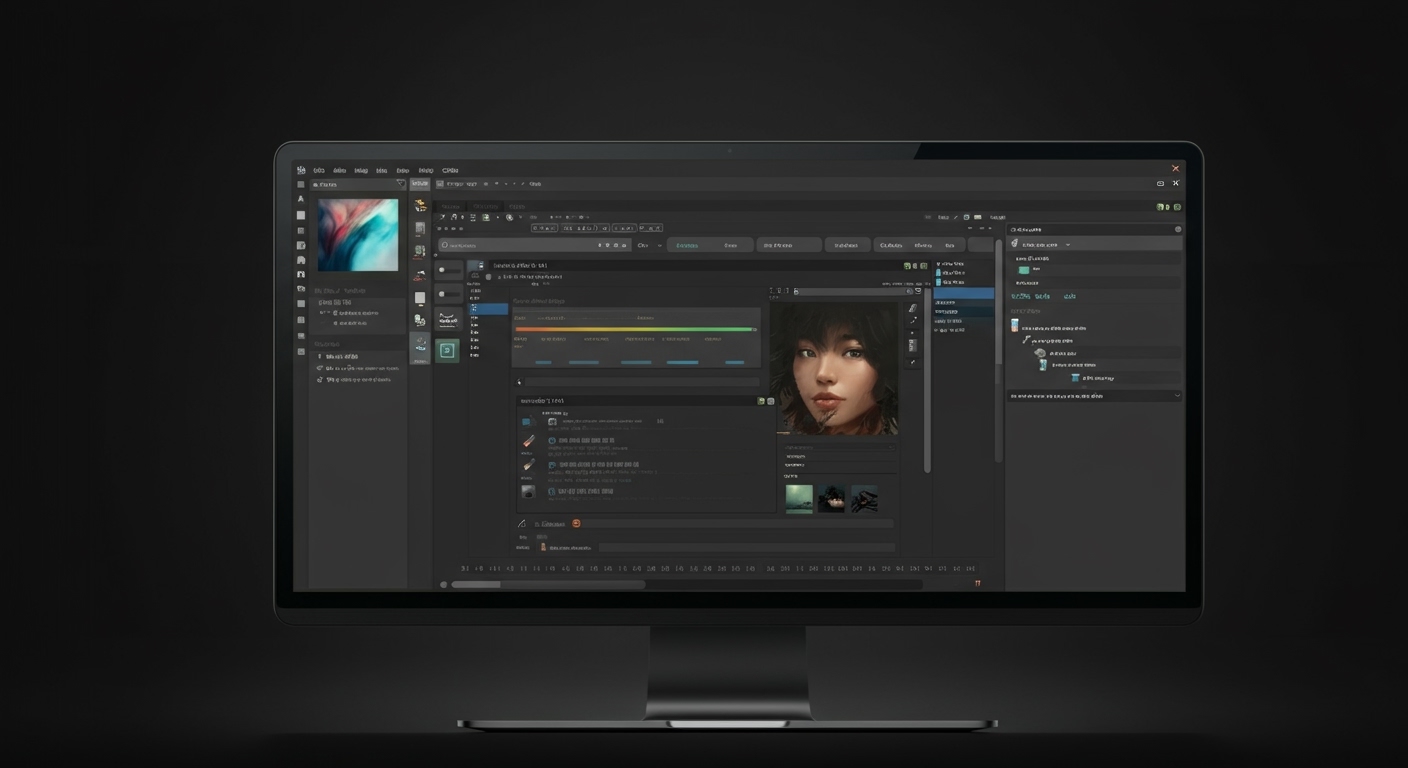Click the eraser icon beside the portrait
Screen dimensions: 1408x768
click(912, 309)
